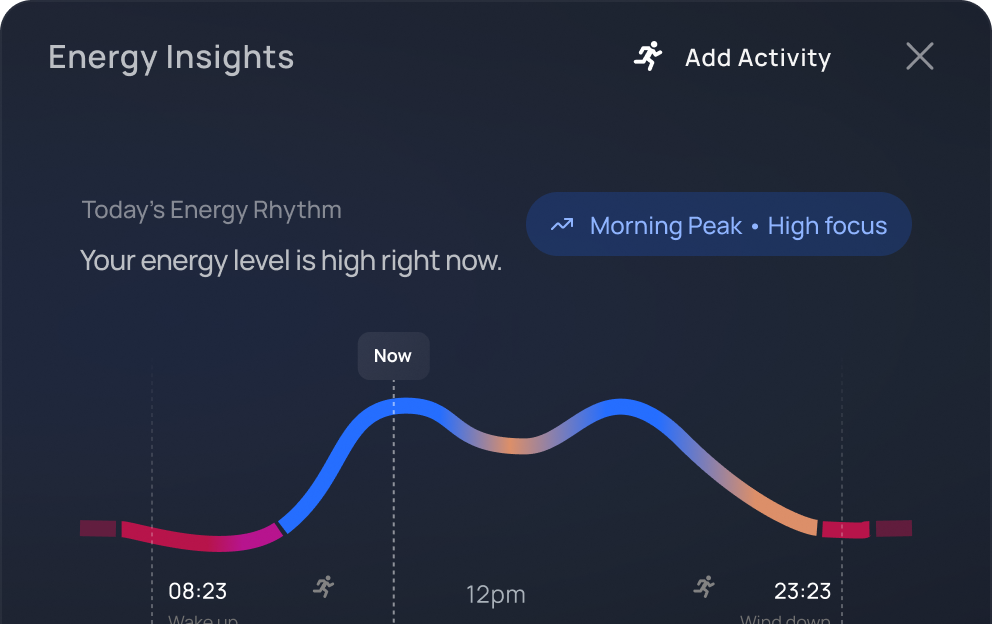Click the orange descending evening curve segment
992x624 pixels.
[790, 513]
